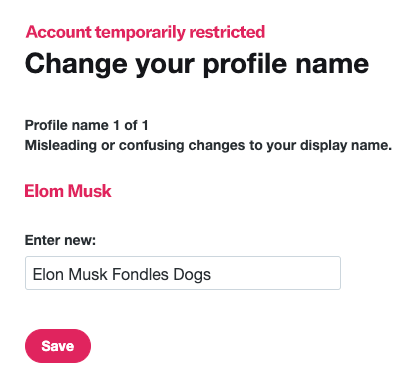Place cursor on 'Fondles' in text box

click(x=140, y=275)
